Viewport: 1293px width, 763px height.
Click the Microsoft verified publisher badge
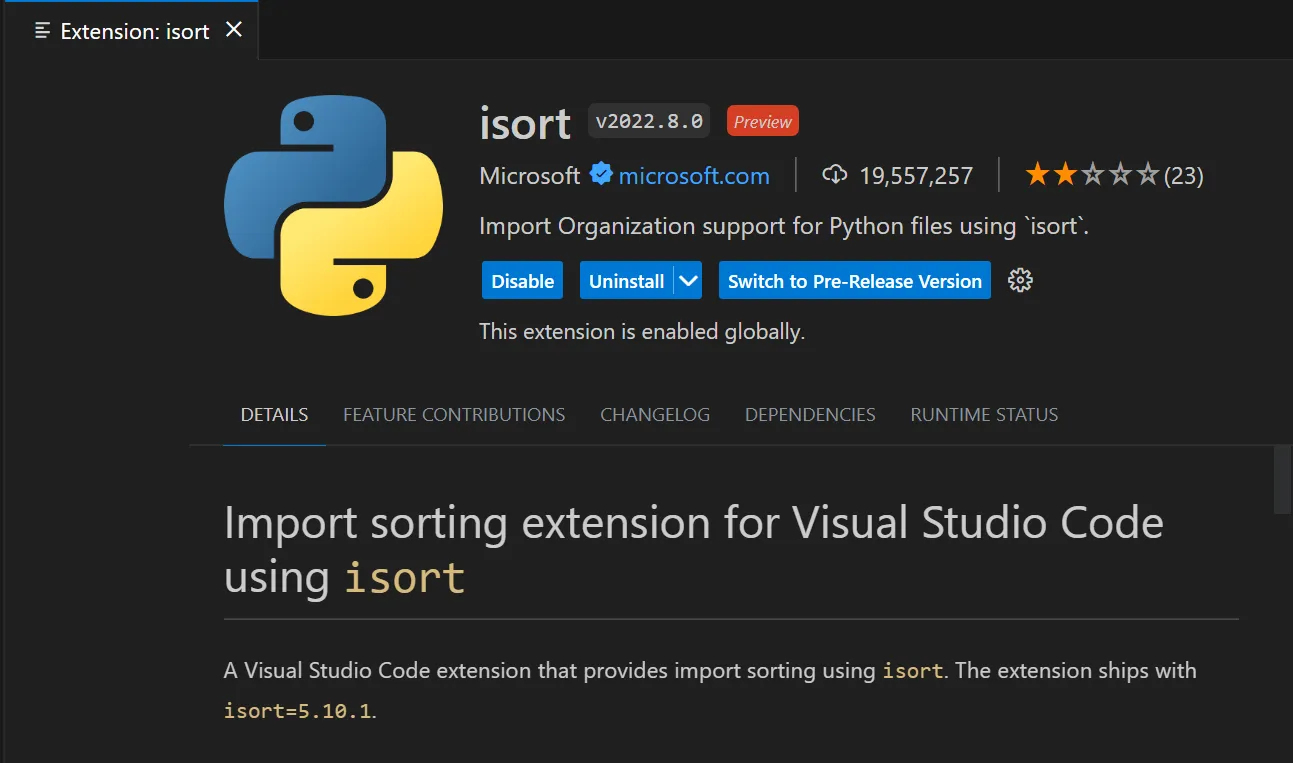point(600,173)
